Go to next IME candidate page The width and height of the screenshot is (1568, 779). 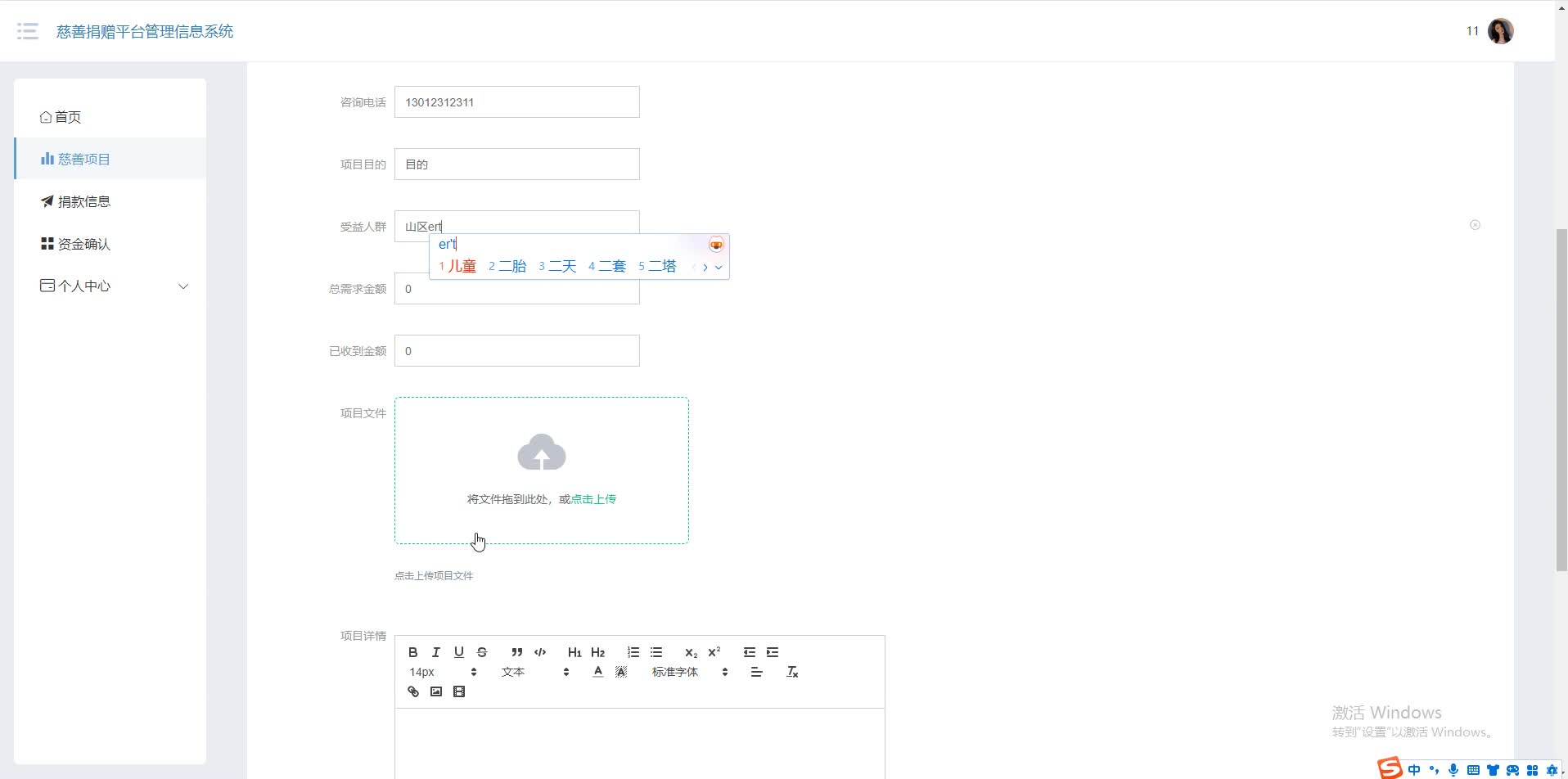[x=705, y=267]
